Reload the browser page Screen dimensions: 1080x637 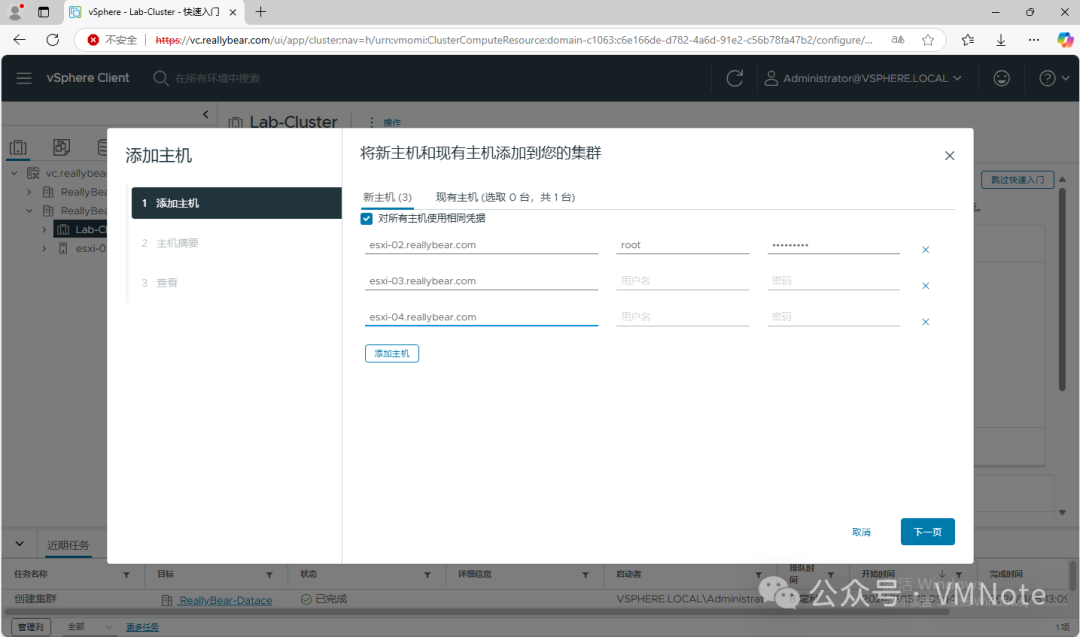point(52,40)
